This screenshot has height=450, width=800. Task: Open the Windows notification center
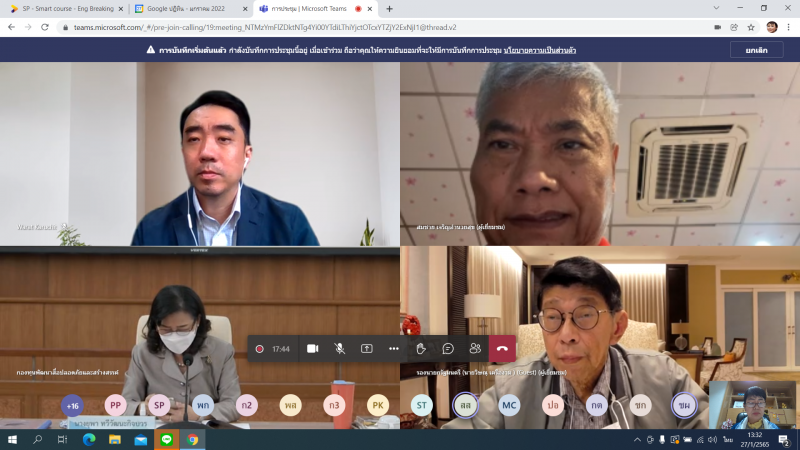(784, 440)
